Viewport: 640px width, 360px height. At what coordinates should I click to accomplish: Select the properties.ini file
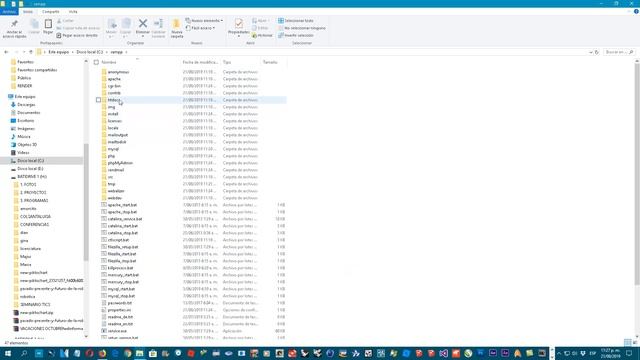pyautogui.click(x=119, y=310)
